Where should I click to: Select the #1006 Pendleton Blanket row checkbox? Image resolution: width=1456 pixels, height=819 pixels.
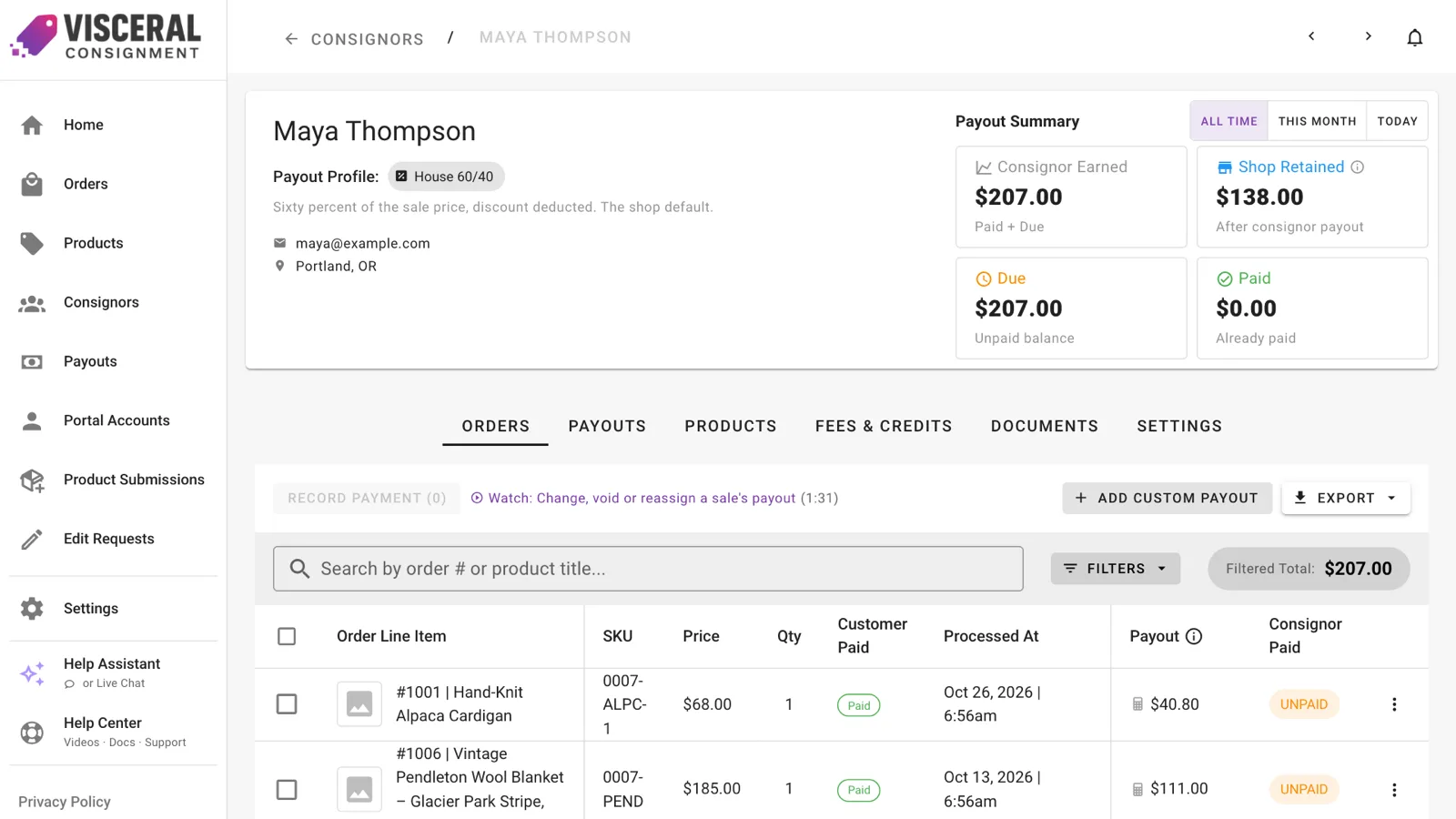(287, 790)
